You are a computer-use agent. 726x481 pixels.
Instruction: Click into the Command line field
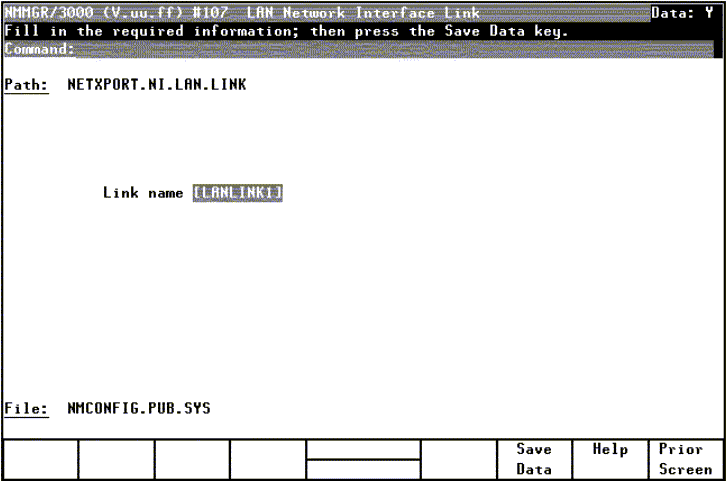pos(394,49)
